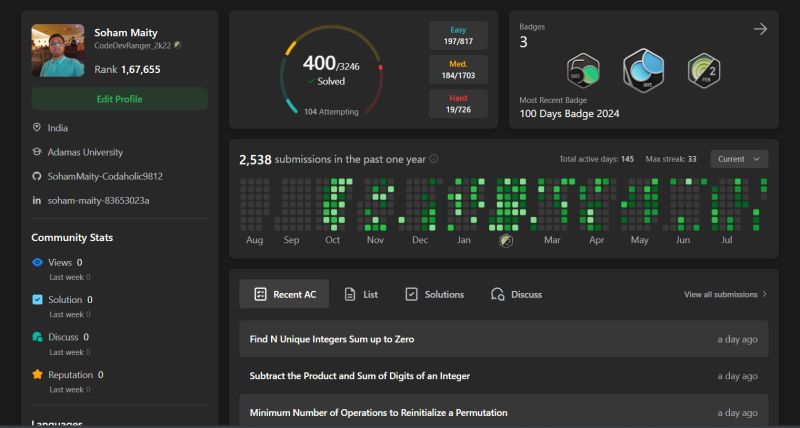Click the monthly badge icon below the heatmap
800x428 pixels.
[x=506, y=240]
